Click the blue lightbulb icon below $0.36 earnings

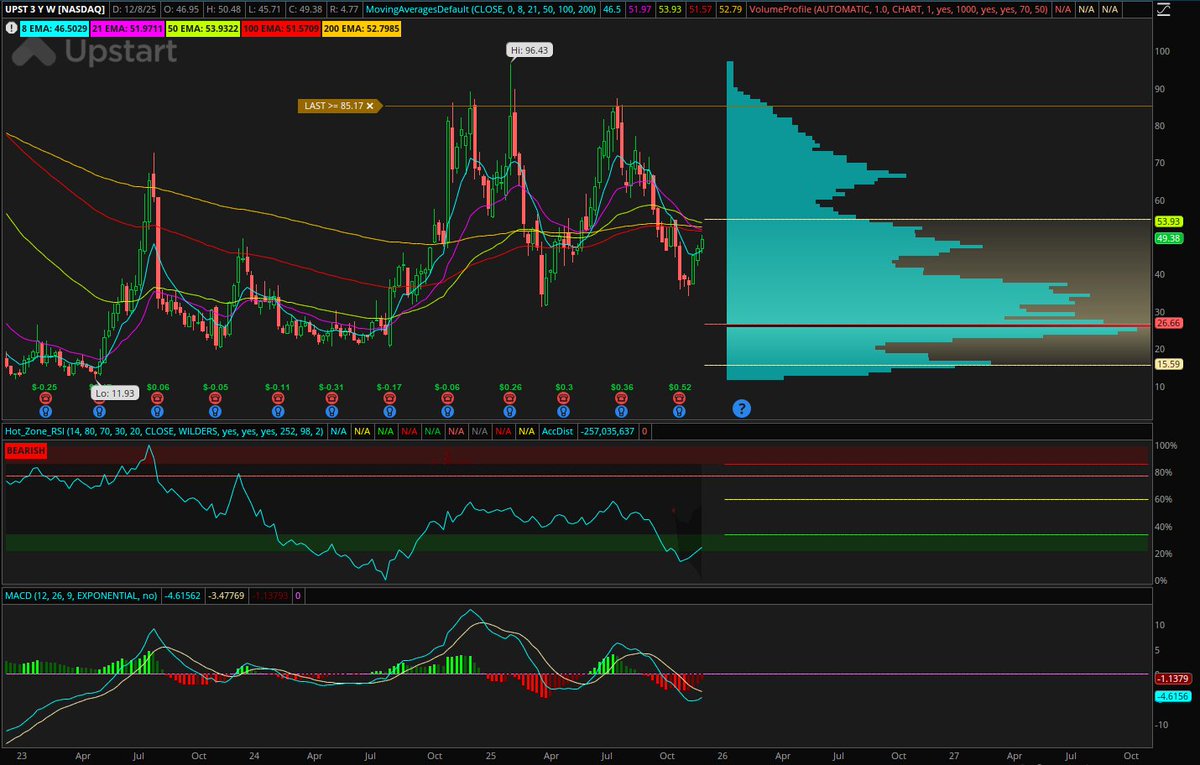(622, 410)
